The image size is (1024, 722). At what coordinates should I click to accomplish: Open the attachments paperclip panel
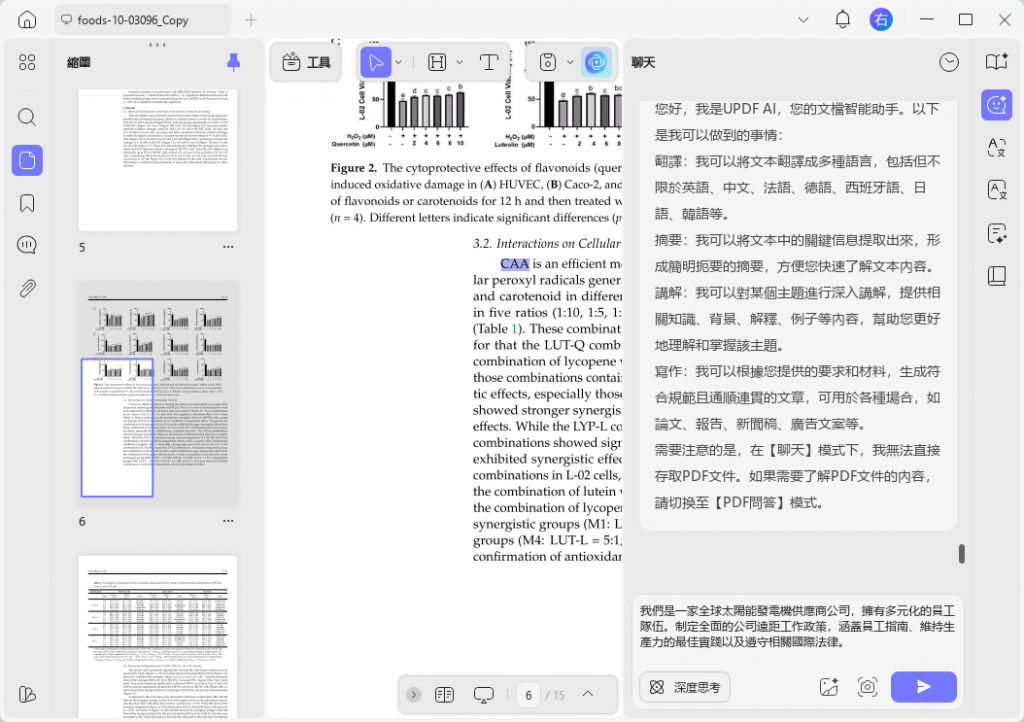pos(27,288)
